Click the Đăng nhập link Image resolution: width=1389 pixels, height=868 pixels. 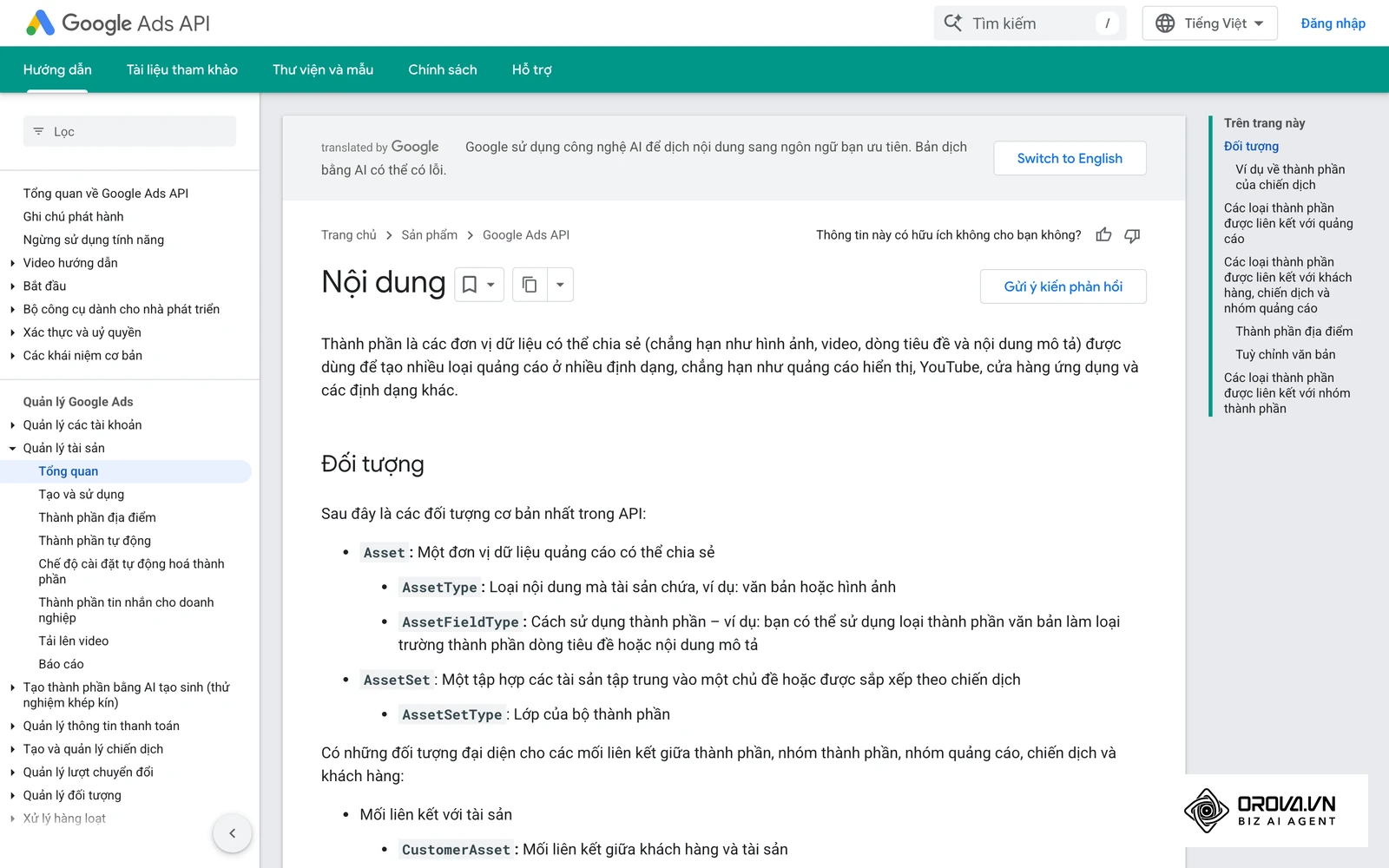[x=1333, y=23]
